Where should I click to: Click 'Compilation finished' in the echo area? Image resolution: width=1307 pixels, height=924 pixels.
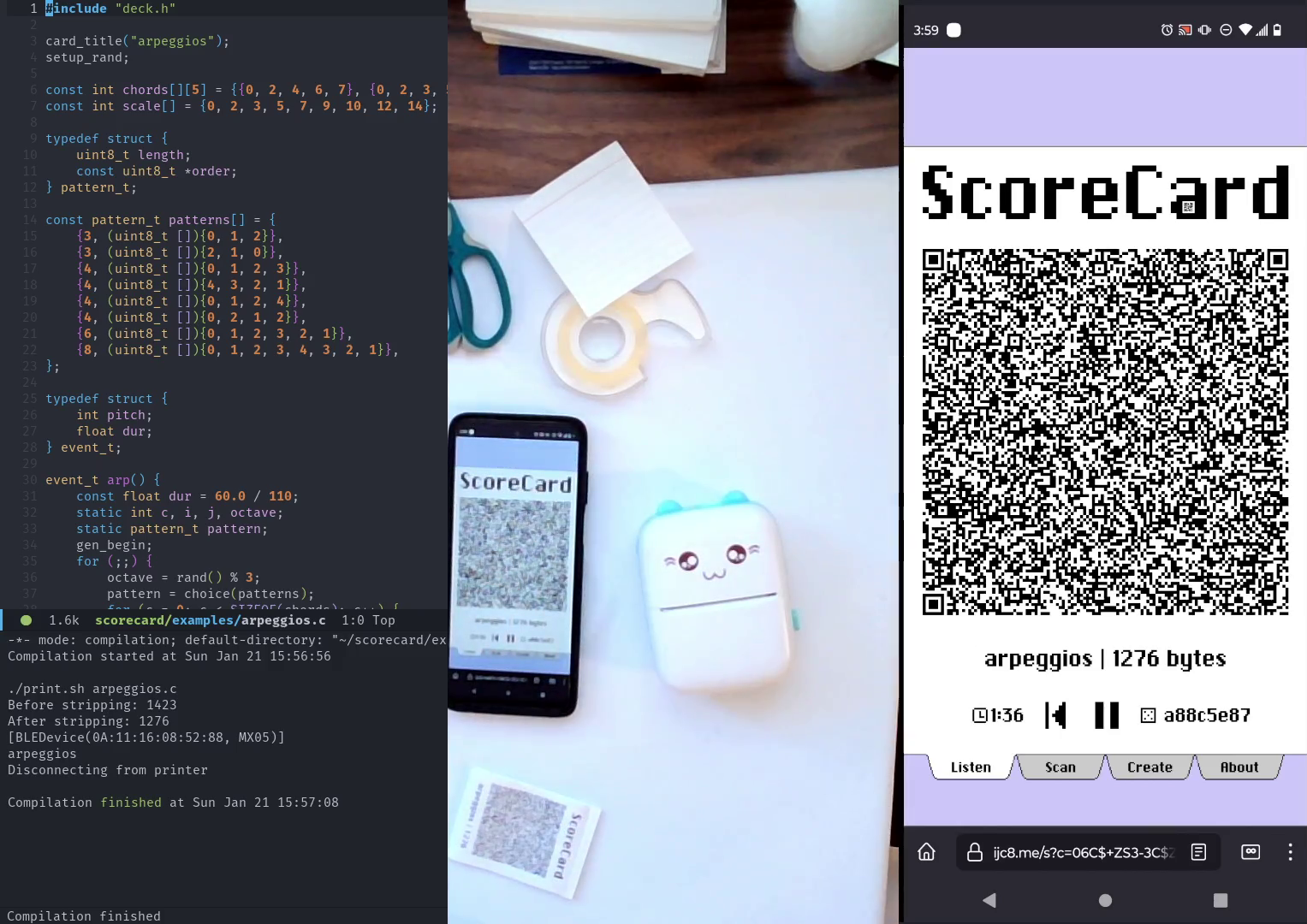point(84,916)
